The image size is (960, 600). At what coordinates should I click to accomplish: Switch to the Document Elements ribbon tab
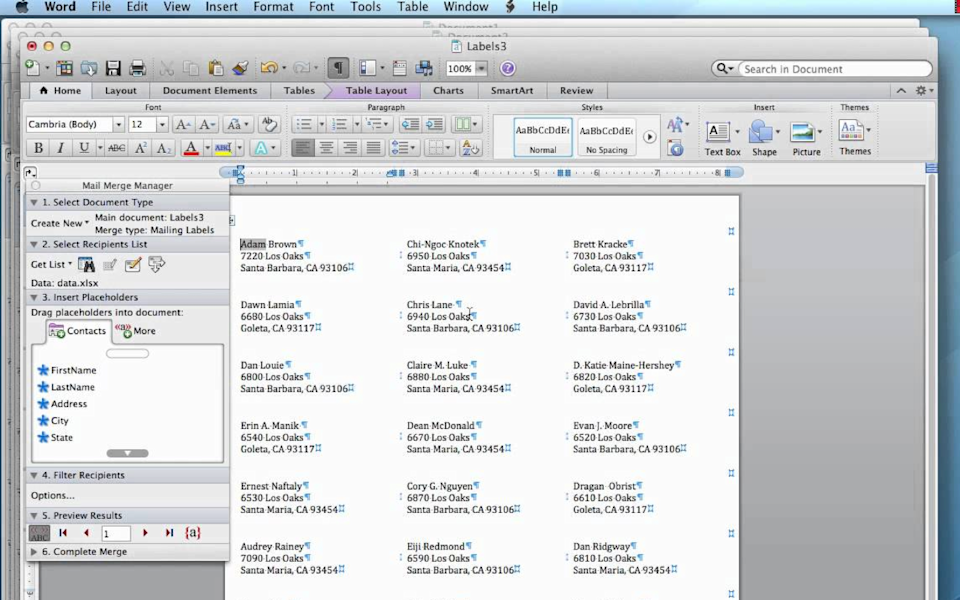click(x=209, y=90)
